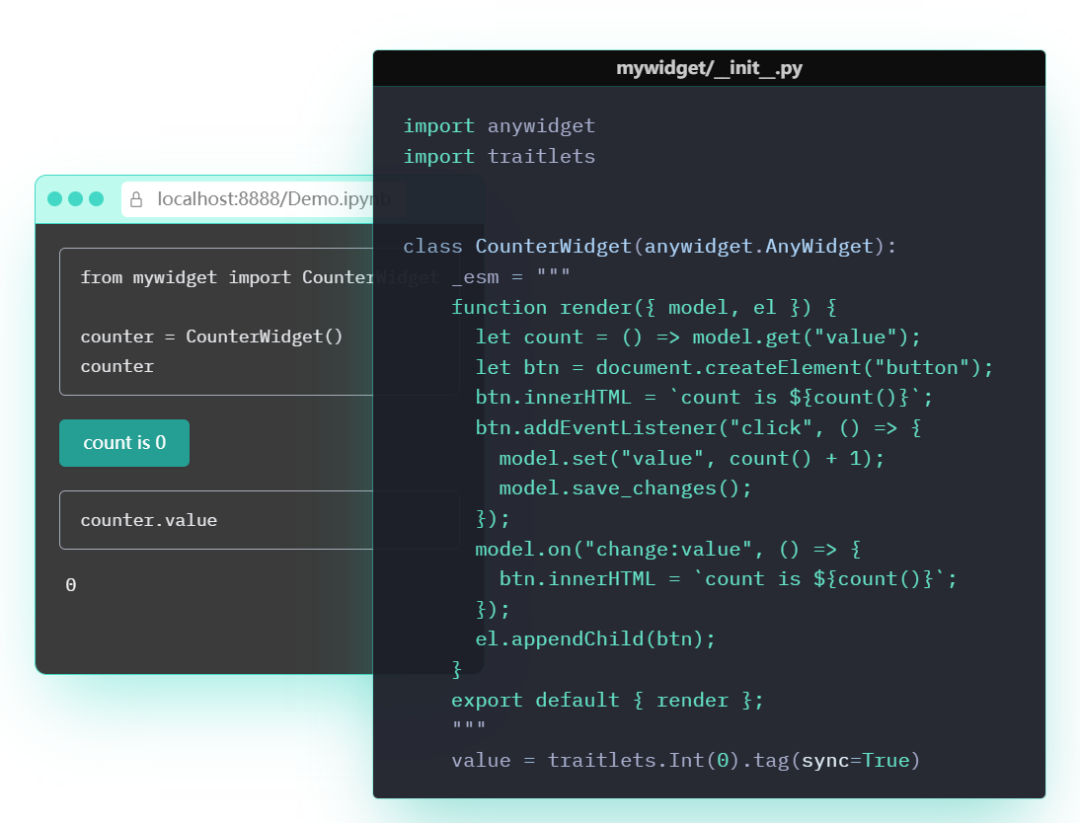Click the output value '0' below counter.value
The width and height of the screenshot is (1080, 823).
[71, 585]
